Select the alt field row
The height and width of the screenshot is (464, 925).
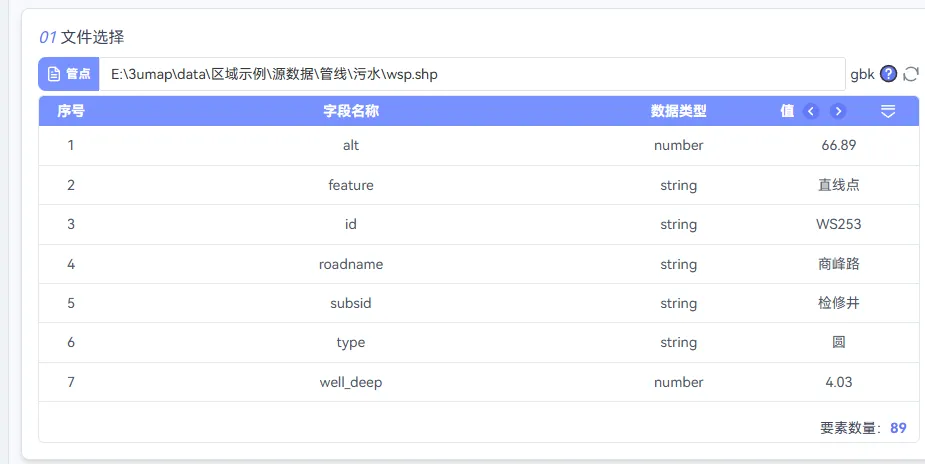[x=478, y=146]
